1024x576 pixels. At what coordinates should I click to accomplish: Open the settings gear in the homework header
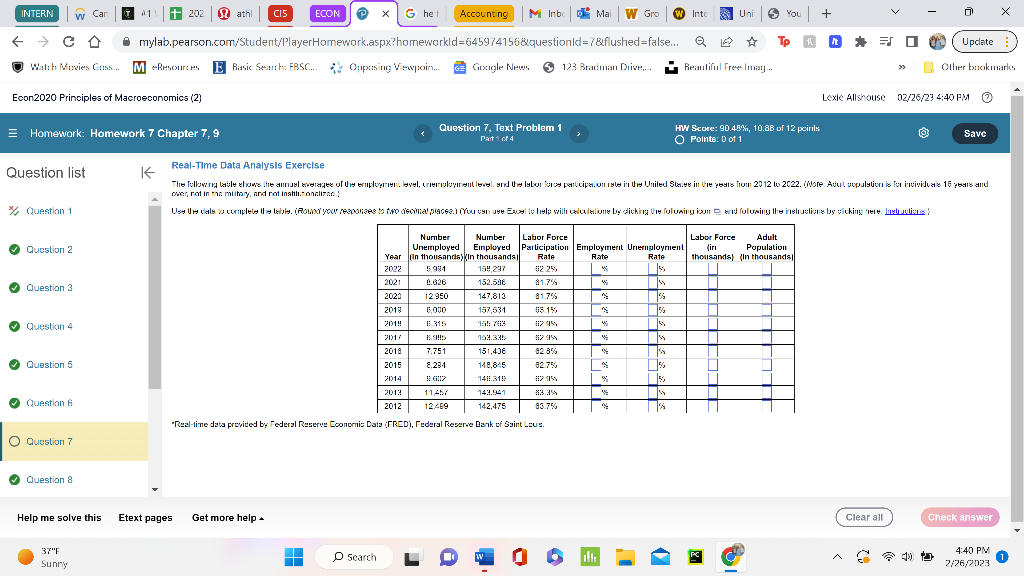pyautogui.click(x=923, y=132)
